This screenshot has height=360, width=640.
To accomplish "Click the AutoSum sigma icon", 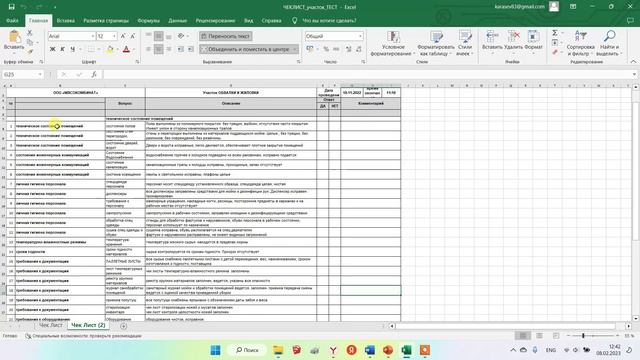I will pyautogui.click(x=555, y=33).
